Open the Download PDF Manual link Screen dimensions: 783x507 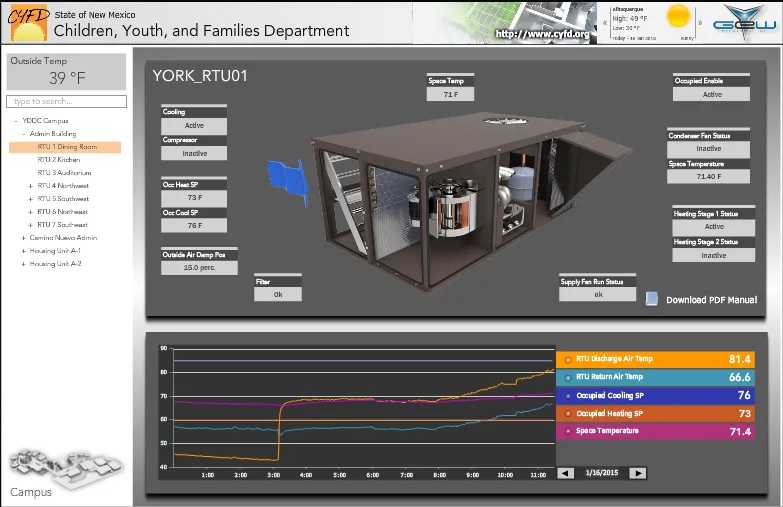click(711, 300)
